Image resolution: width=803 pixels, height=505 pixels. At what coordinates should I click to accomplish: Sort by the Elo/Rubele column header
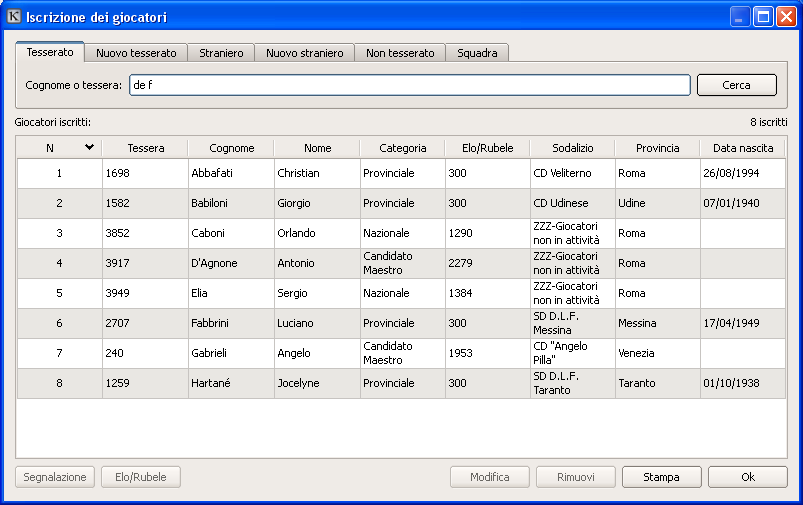click(488, 148)
